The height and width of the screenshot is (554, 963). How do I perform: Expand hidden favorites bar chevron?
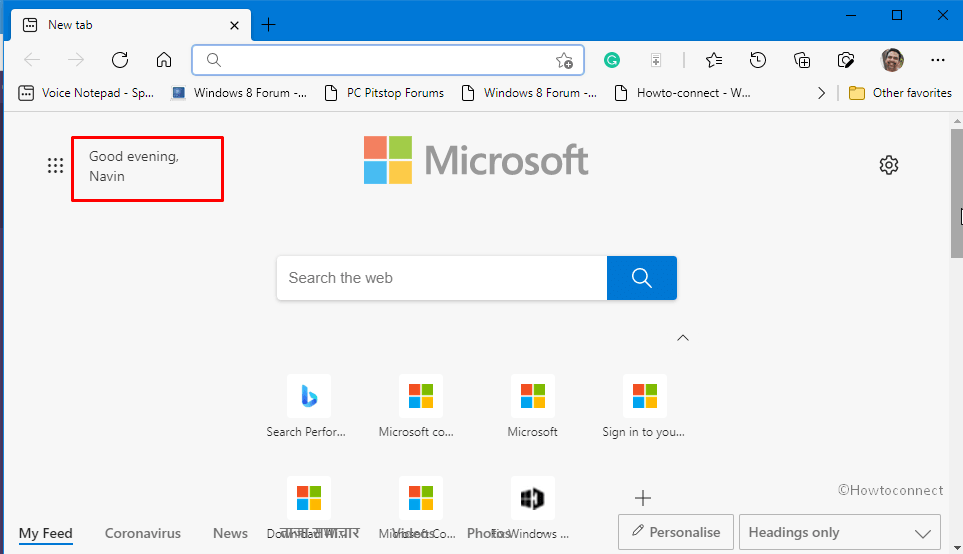coord(821,93)
